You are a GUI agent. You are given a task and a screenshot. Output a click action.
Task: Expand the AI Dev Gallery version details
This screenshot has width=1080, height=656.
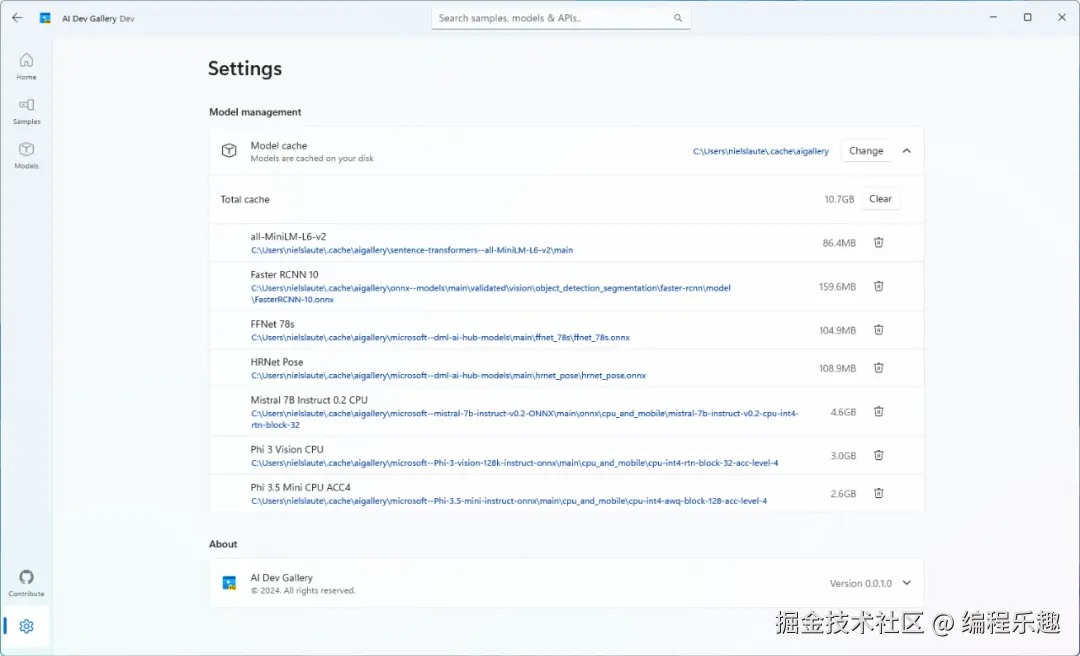pos(906,583)
